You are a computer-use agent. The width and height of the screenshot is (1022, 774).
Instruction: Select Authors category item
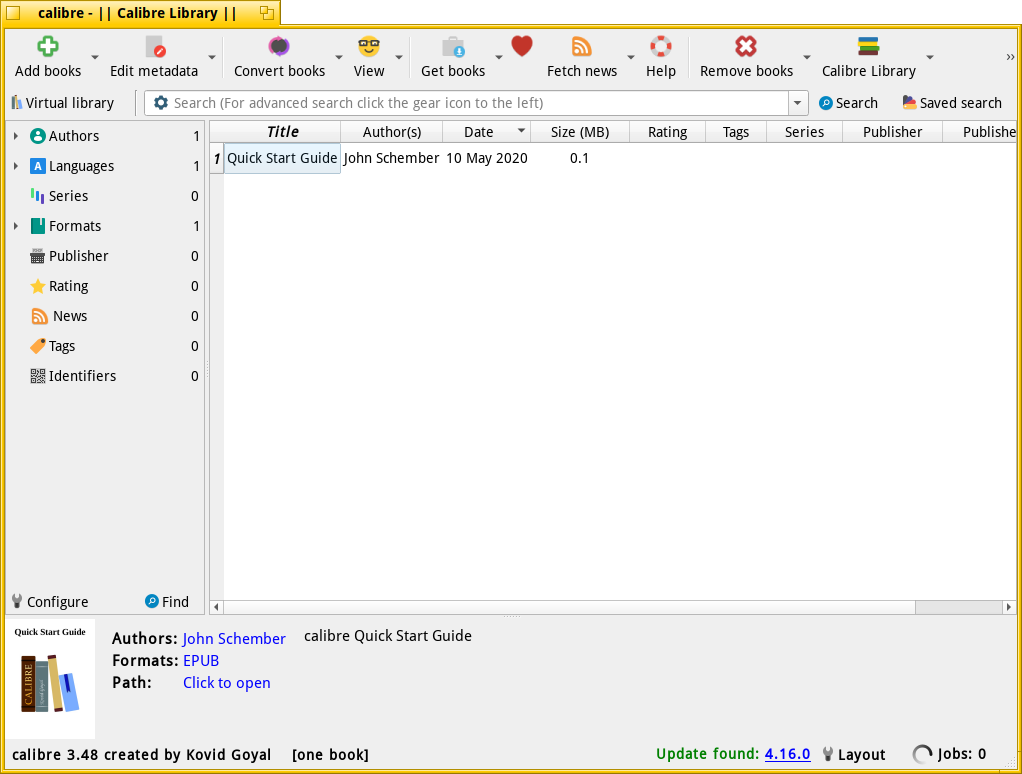[x=74, y=136]
